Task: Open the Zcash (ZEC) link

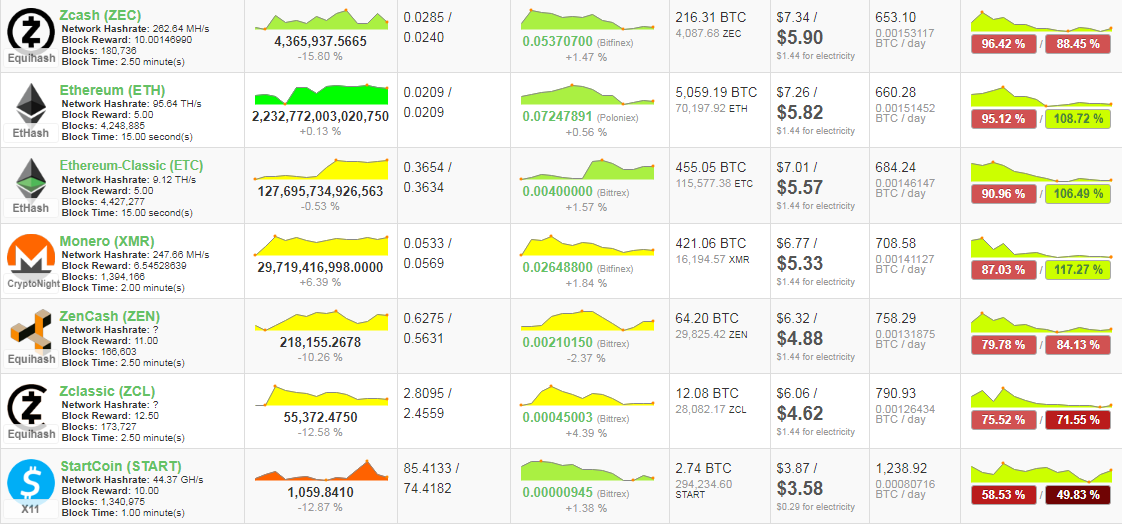Action: [101, 14]
